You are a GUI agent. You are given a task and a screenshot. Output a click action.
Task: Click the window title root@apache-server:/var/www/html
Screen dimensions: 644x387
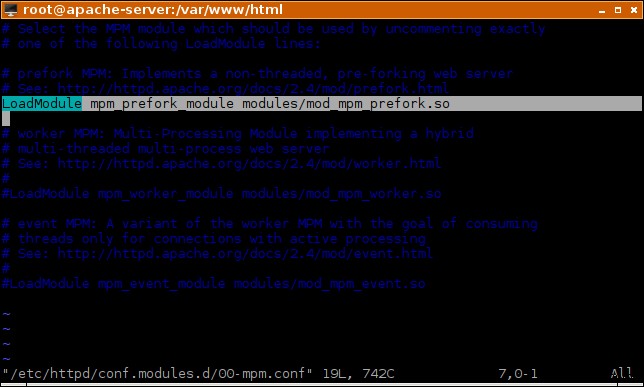coord(153,9)
